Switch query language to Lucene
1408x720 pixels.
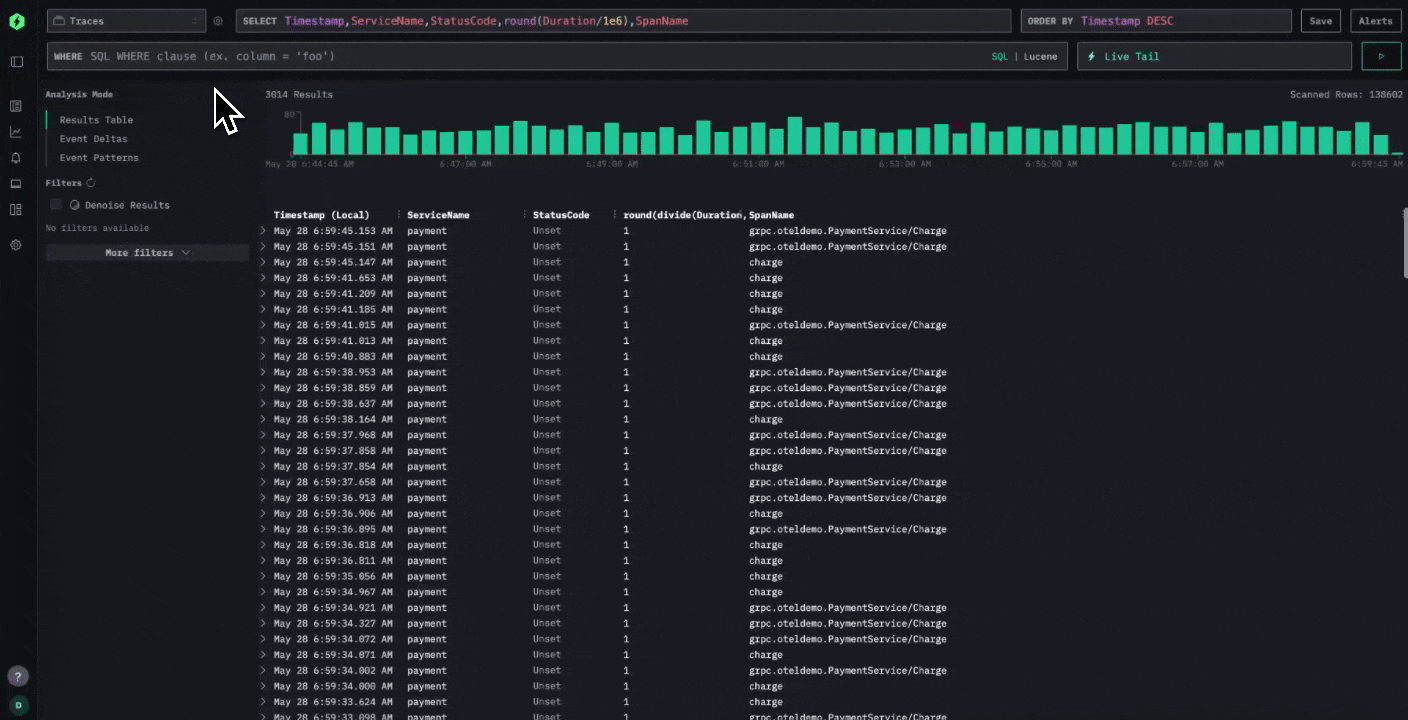pos(1040,57)
